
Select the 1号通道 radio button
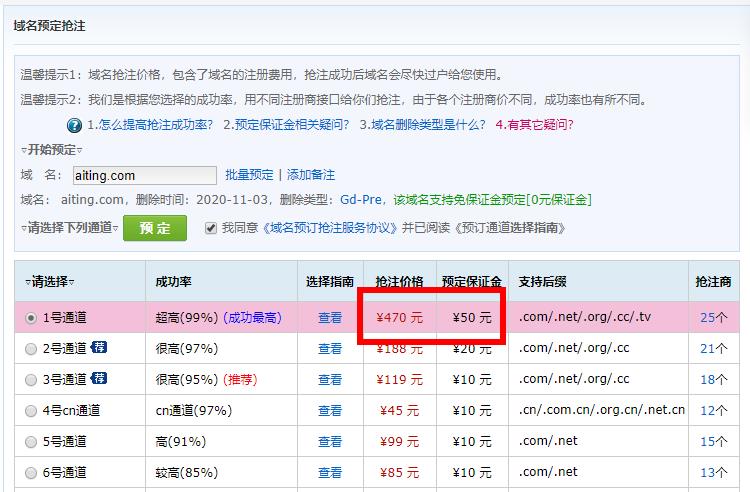[x=31, y=318]
